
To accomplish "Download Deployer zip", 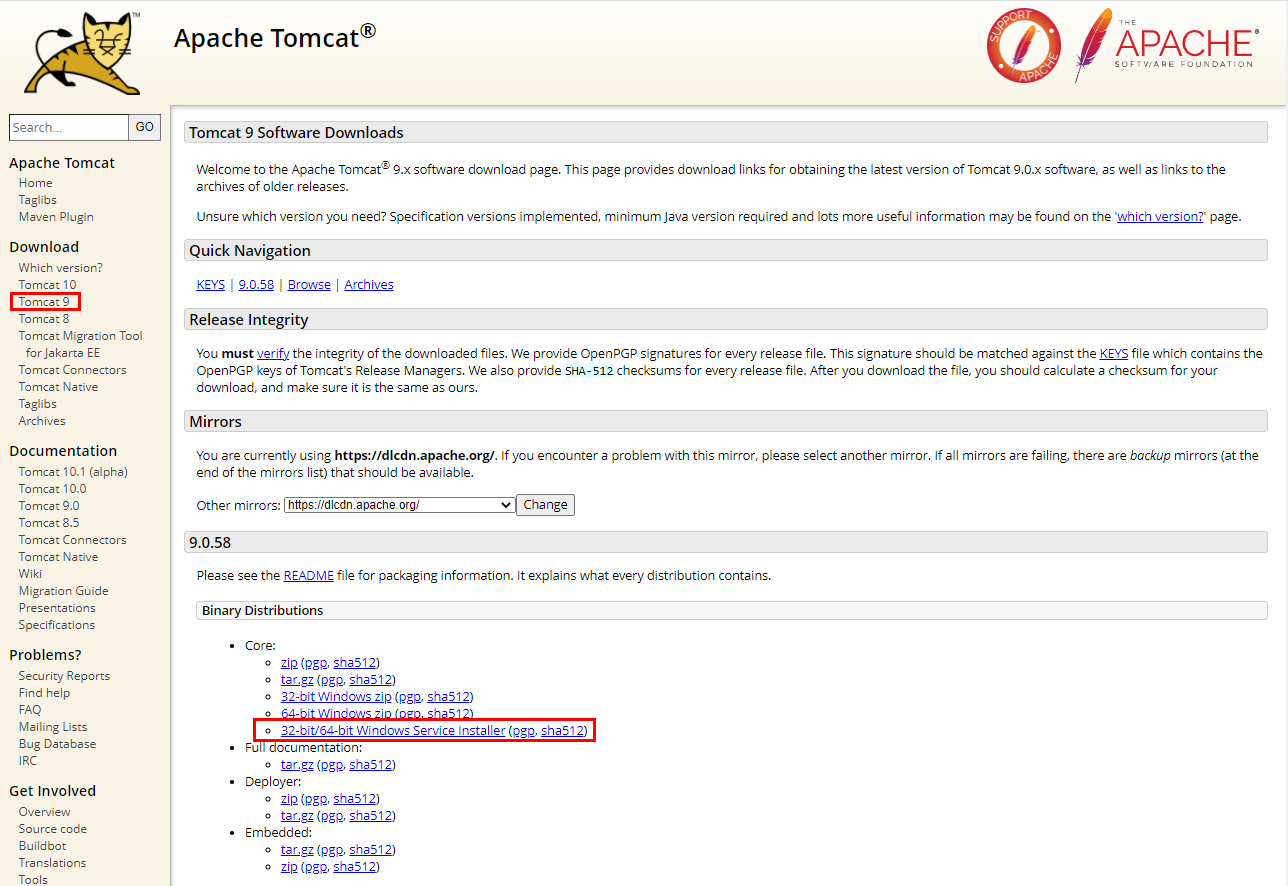I will click(289, 799).
